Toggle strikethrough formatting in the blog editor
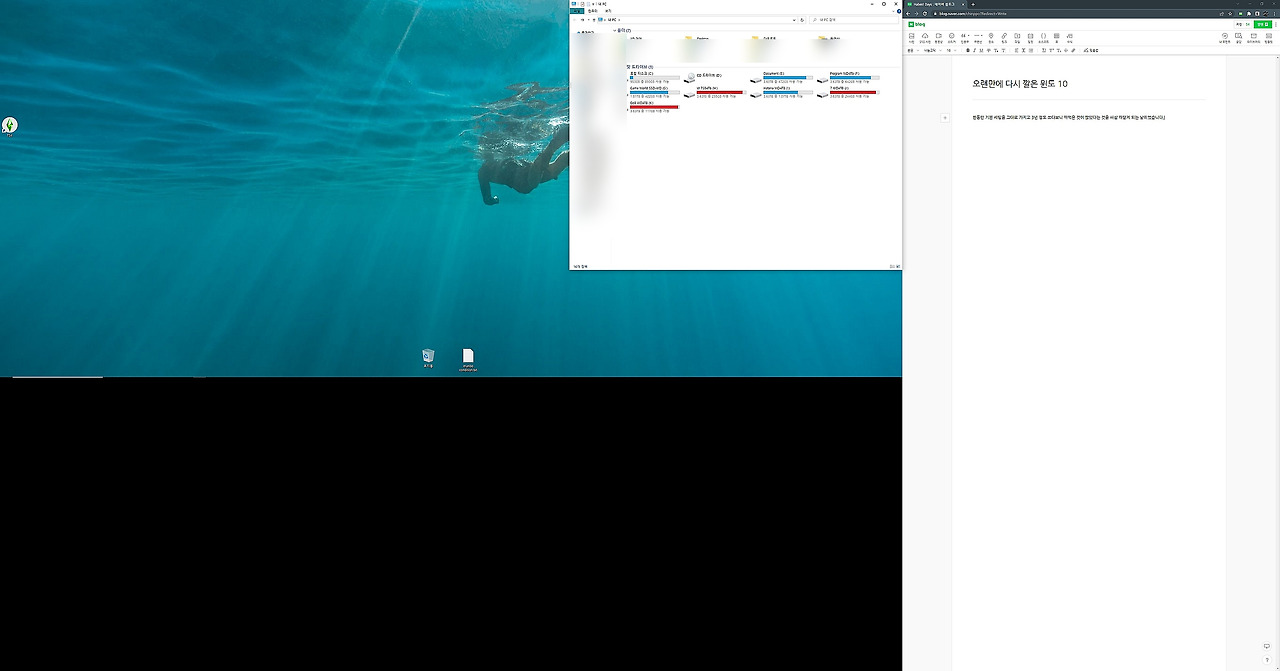 (x=988, y=50)
